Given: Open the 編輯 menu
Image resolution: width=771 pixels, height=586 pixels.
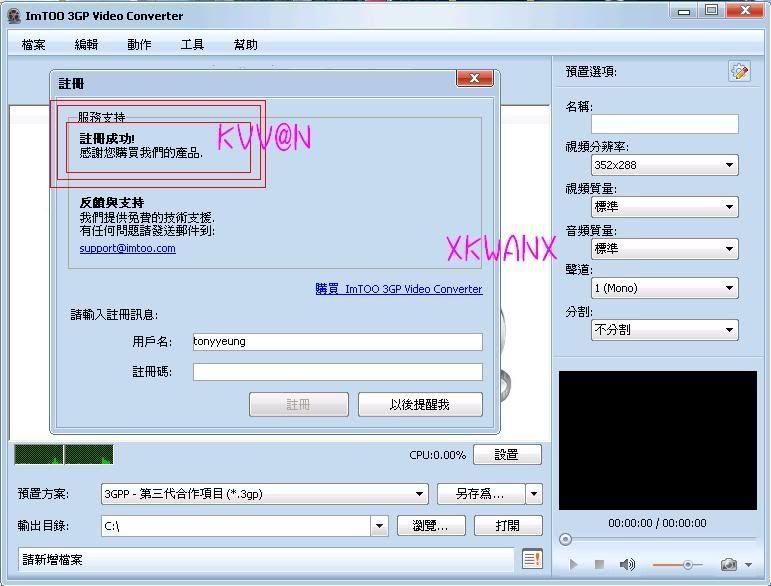Looking at the screenshot, I should pyautogui.click(x=86, y=45).
